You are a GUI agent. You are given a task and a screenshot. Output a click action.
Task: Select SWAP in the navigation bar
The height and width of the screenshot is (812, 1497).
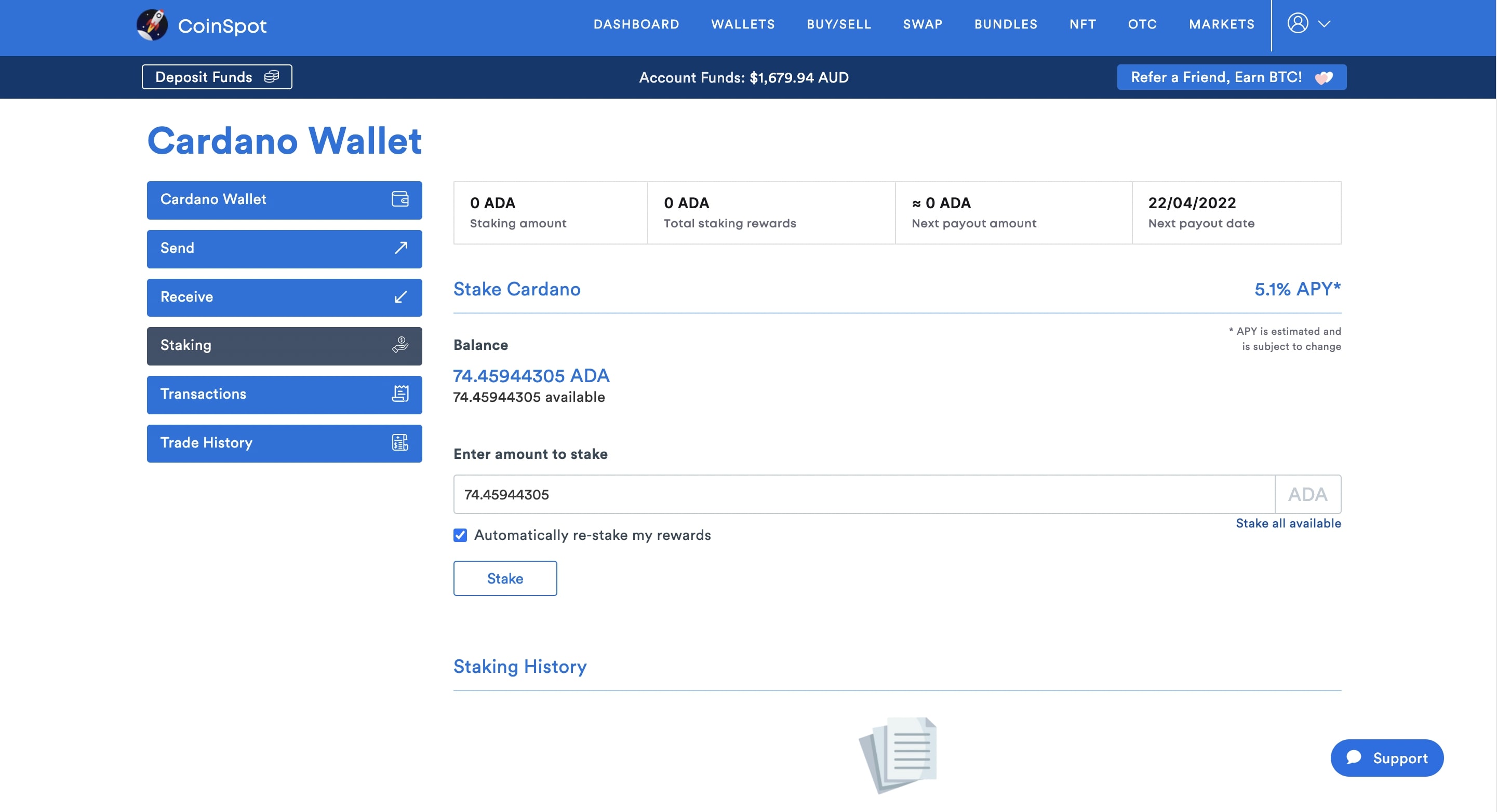923,24
